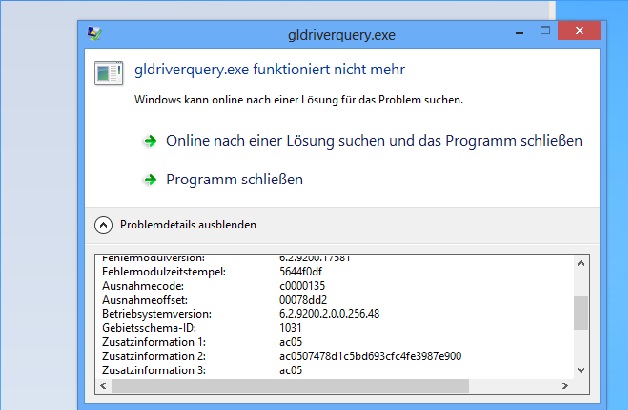Image resolution: width=628 pixels, height=410 pixels.
Task: Click the horizontal scrollbar left arrow
Action: (x=103, y=386)
